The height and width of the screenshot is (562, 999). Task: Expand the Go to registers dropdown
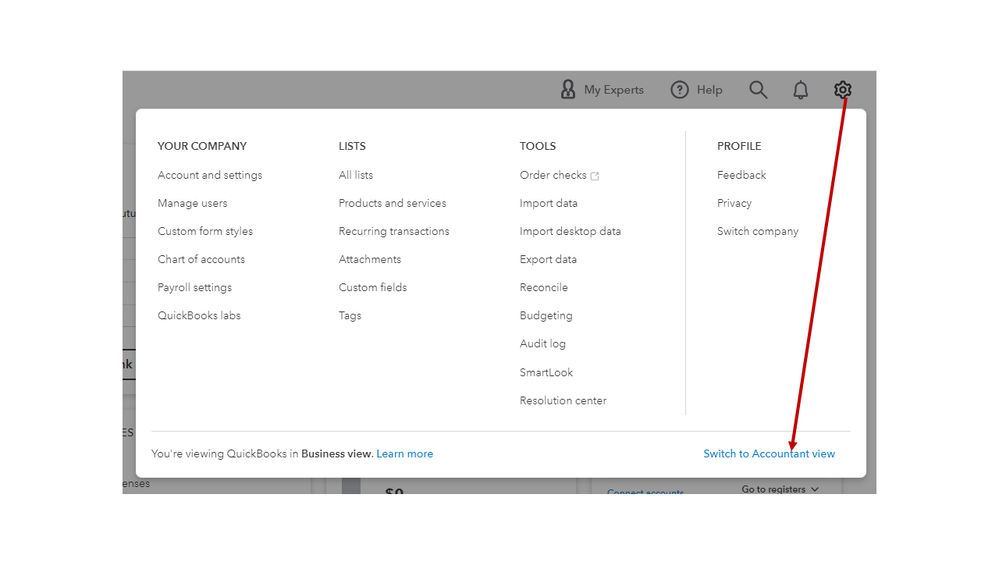pyautogui.click(x=780, y=489)
